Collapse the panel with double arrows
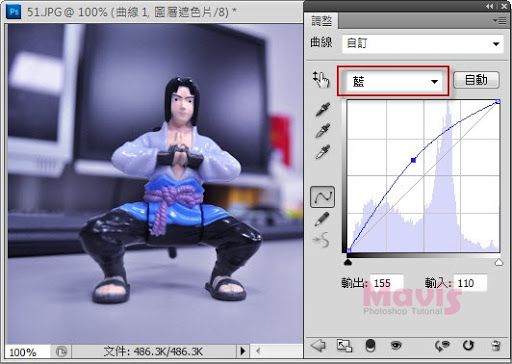Viewport: 512px width, 364px height. (x=489, y=6)
